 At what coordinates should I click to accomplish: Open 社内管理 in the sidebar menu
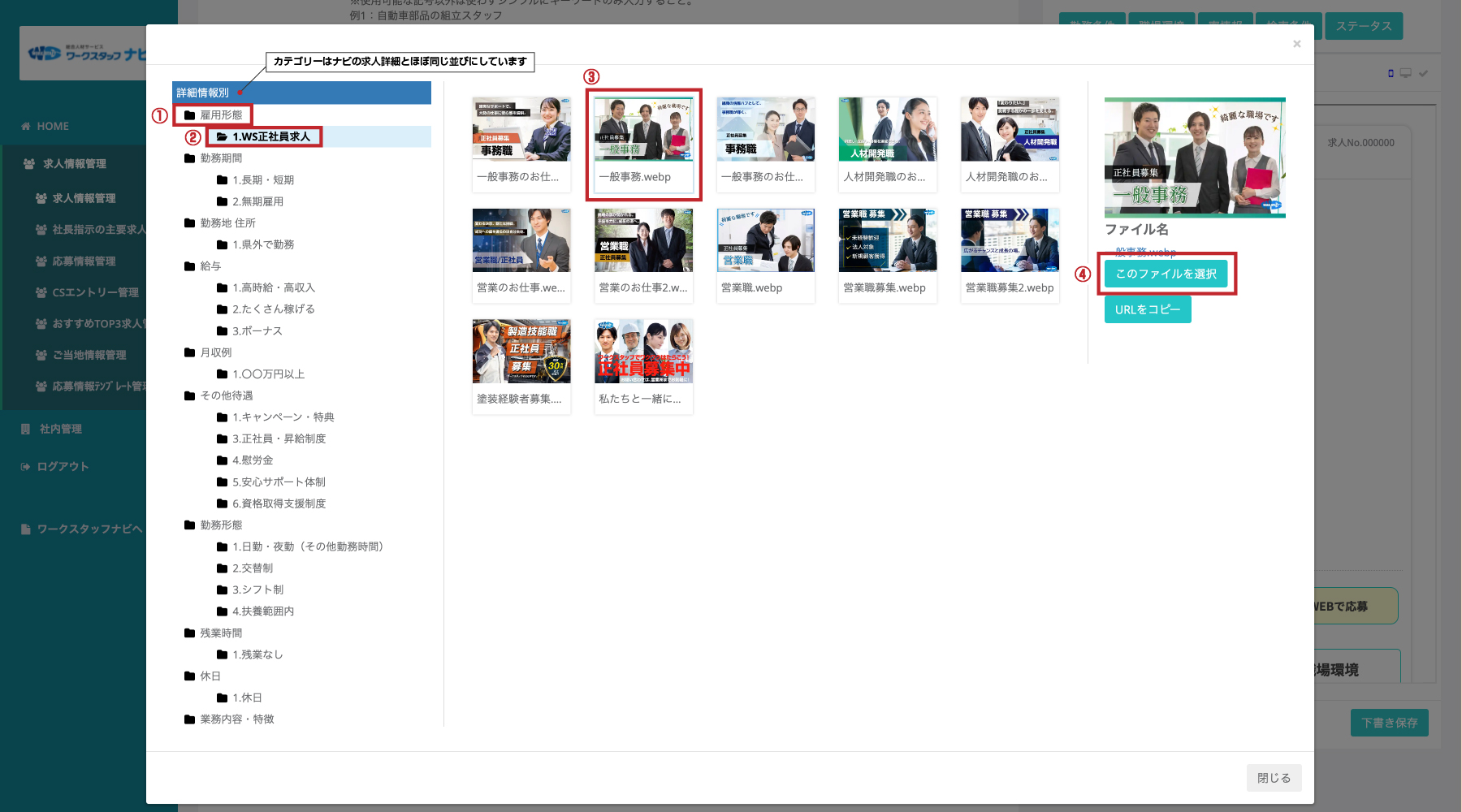pyautogui.click(x=60, y=429)
